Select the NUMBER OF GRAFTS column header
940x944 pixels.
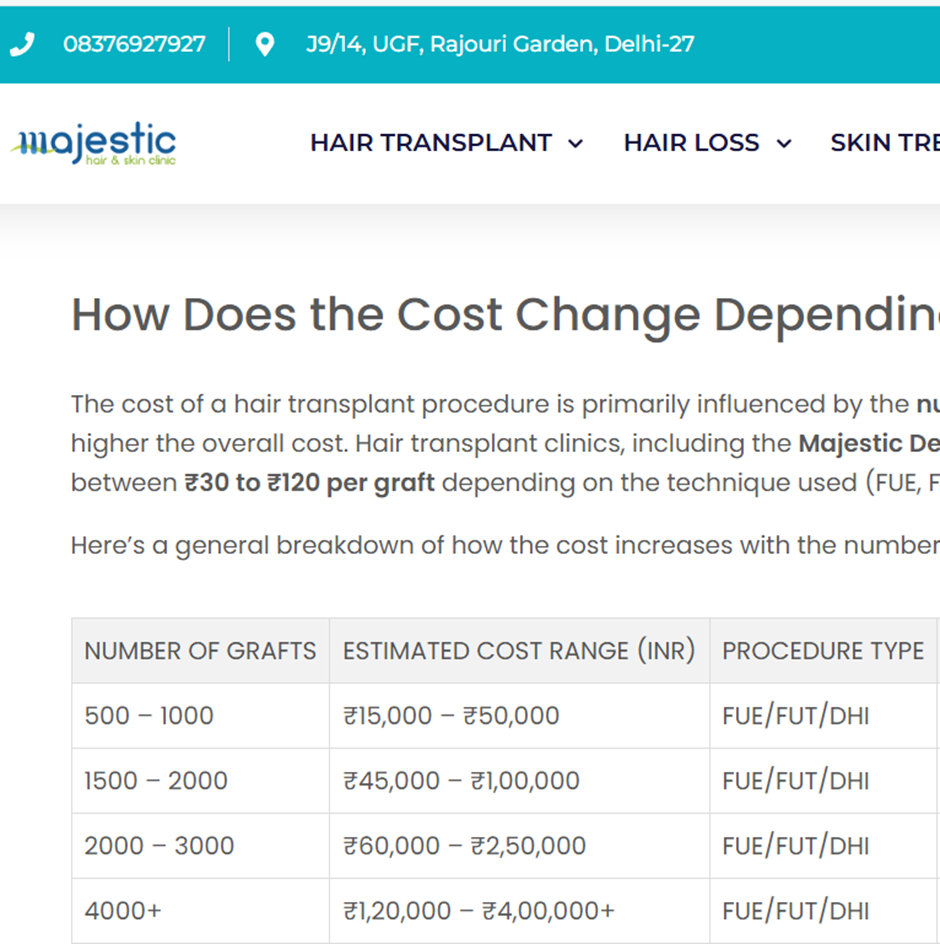200,651
